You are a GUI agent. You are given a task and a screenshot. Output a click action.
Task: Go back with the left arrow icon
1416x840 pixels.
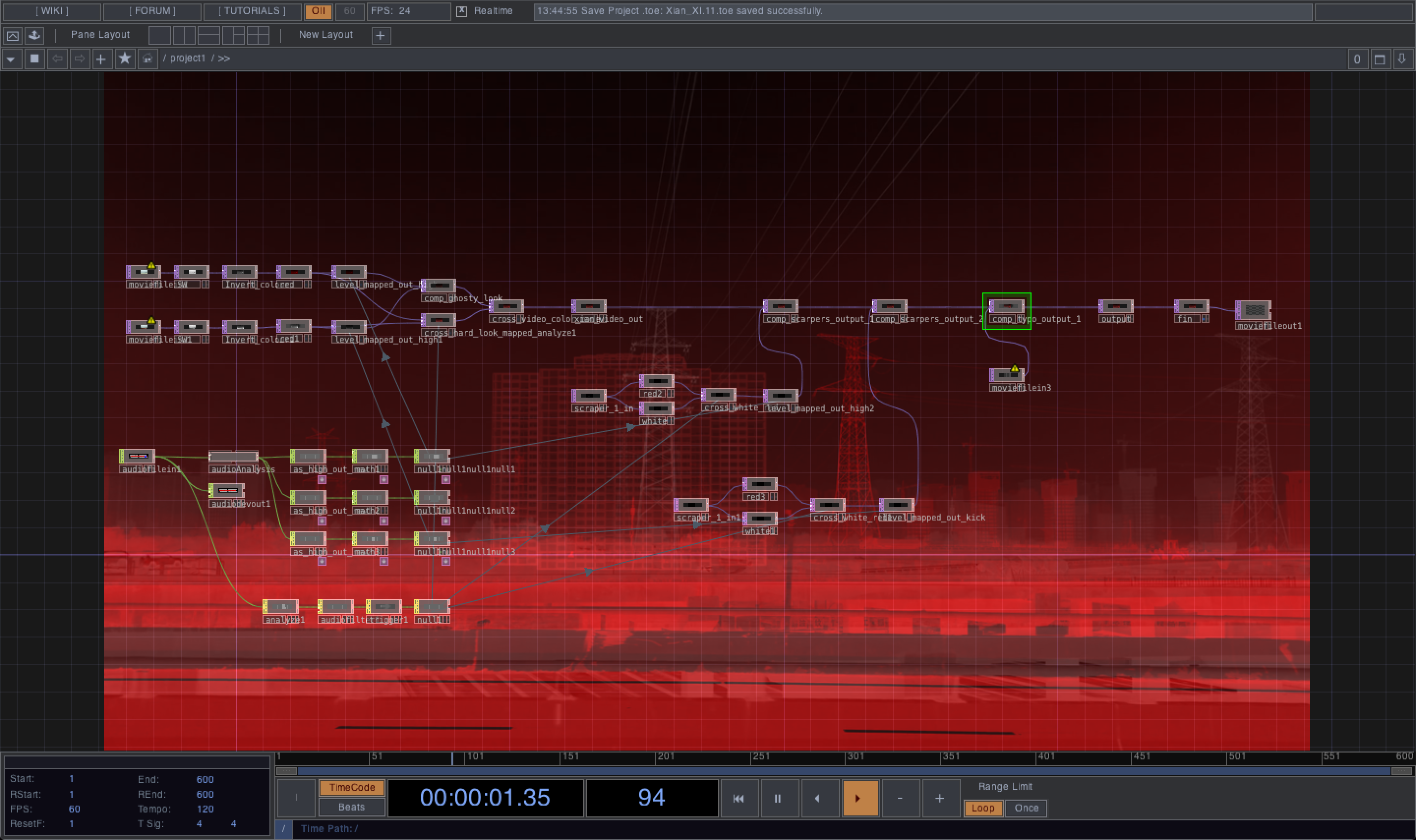57,59
